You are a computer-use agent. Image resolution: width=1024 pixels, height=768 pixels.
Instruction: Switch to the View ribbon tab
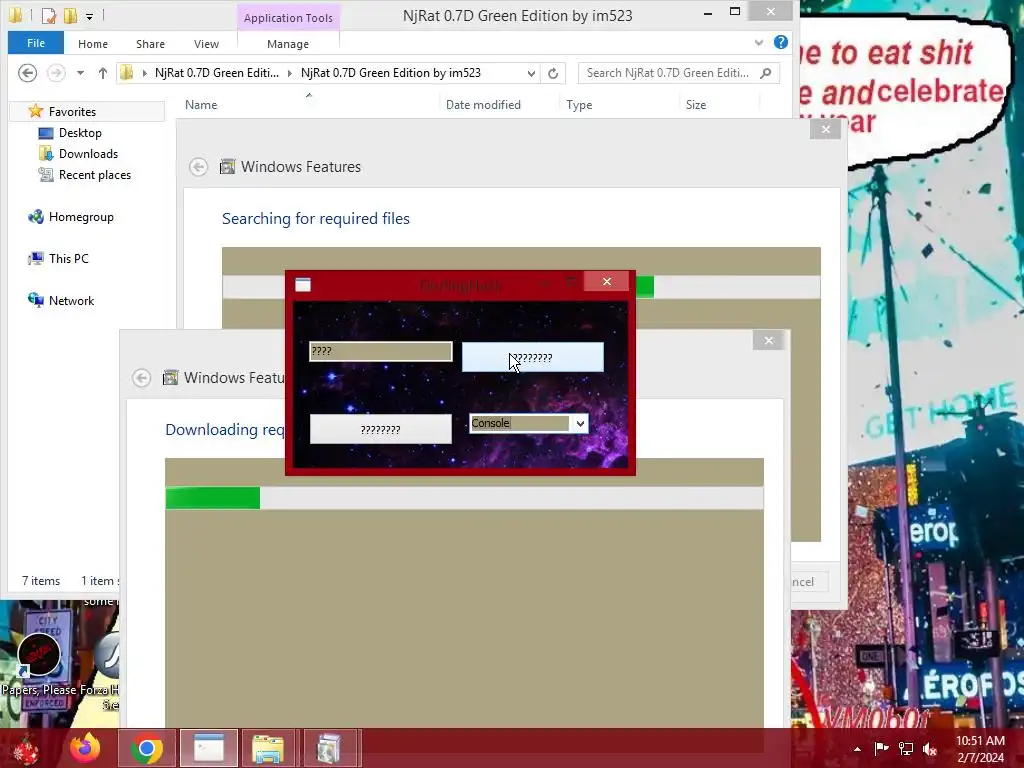(x=206, y=44)
